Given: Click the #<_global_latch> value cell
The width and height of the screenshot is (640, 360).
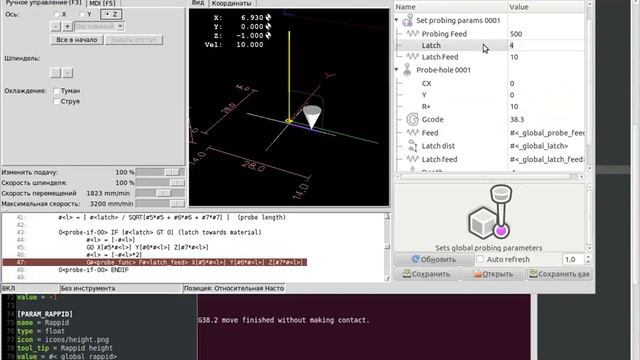Looking at the screenshot, I should 546,146.
